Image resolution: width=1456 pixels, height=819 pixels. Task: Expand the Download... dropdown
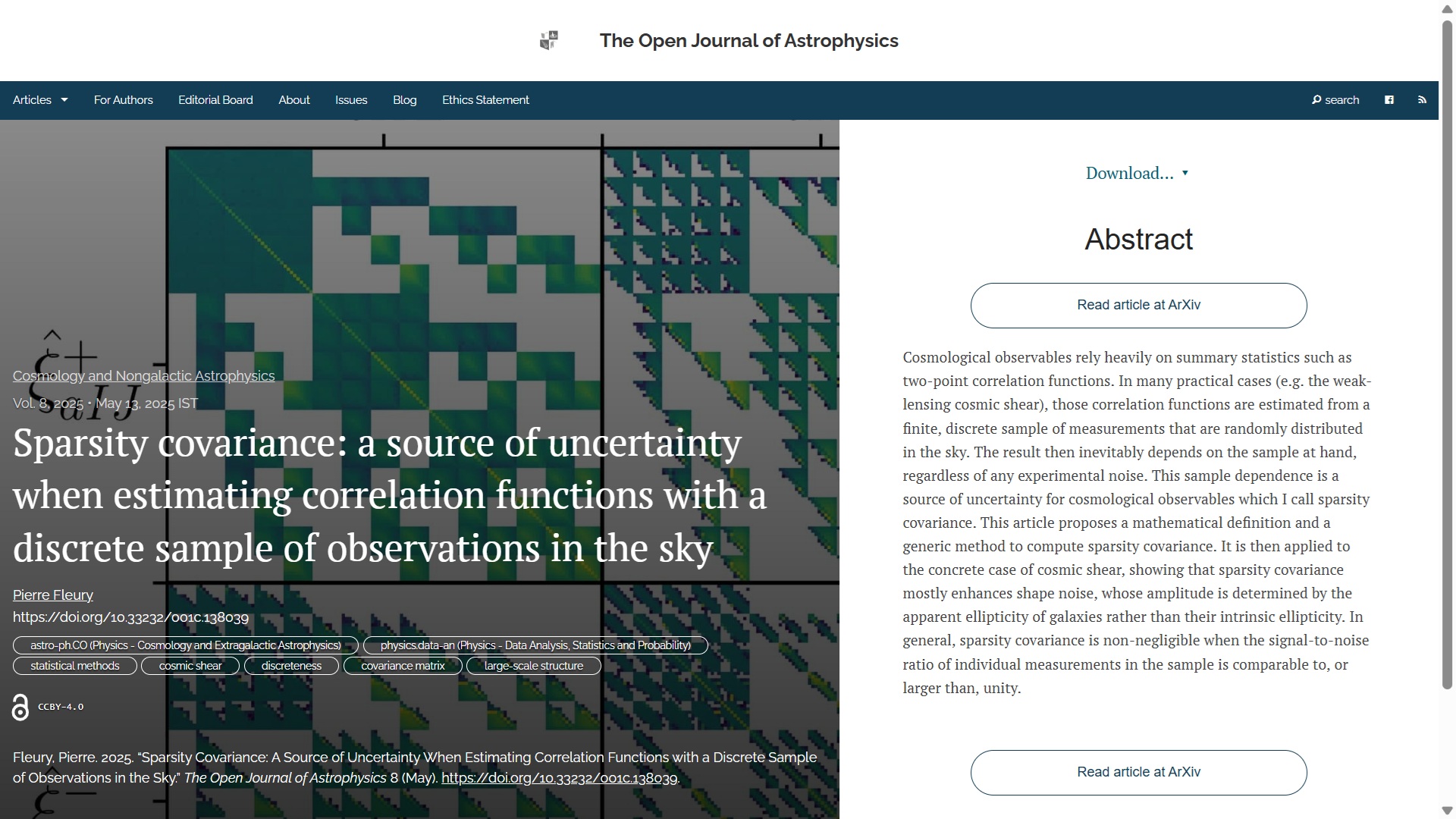(x=1137, y=174)
